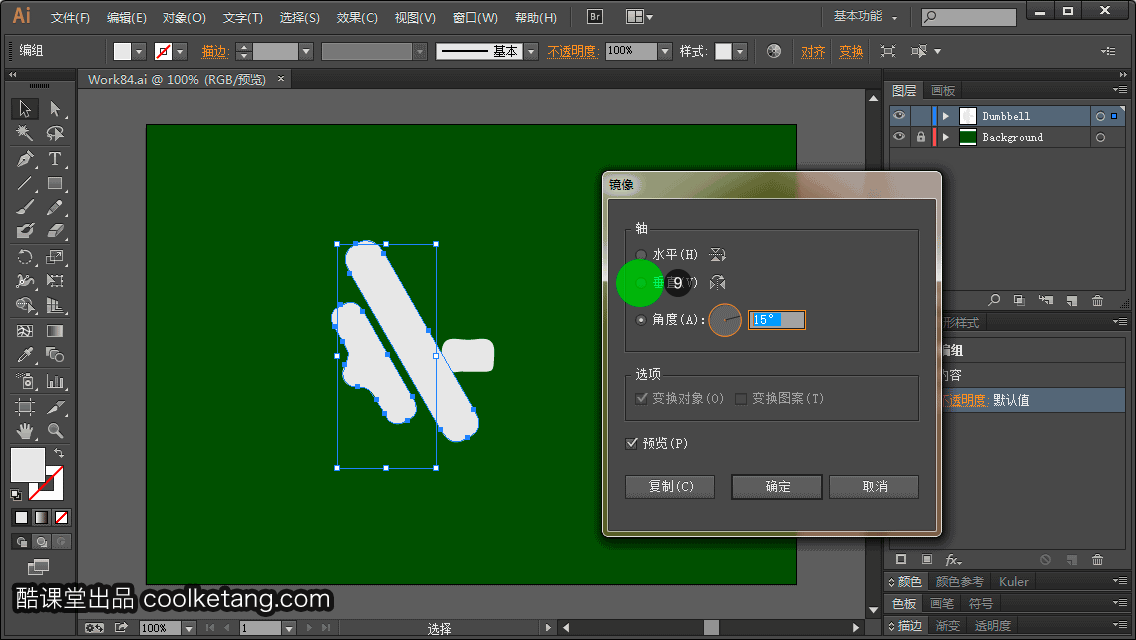Toggle the Preview checkbox
The width and height of the screenshot is (1136, 640).
(632, 443)
